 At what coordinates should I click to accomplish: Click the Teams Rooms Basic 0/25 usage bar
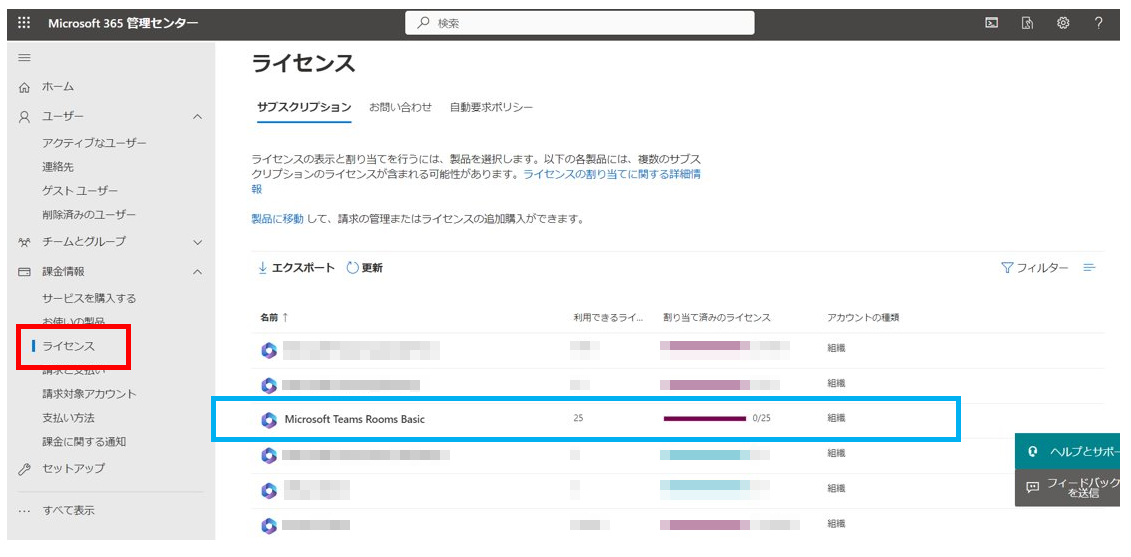705,418
